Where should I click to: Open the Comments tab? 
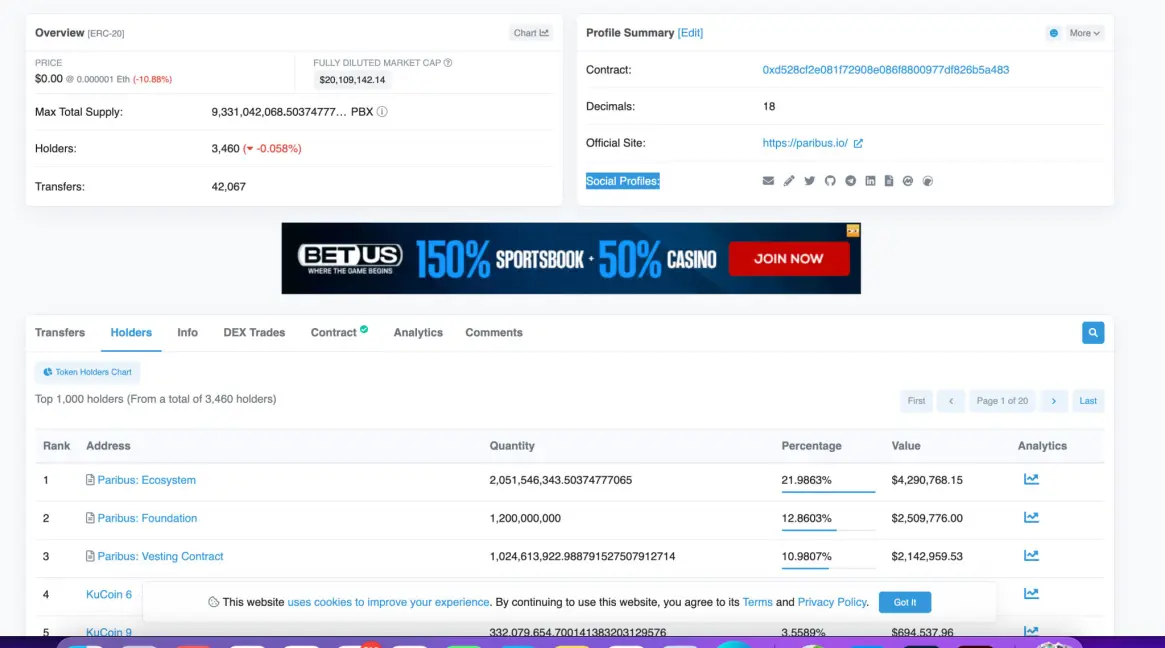[x=494, y=332]
